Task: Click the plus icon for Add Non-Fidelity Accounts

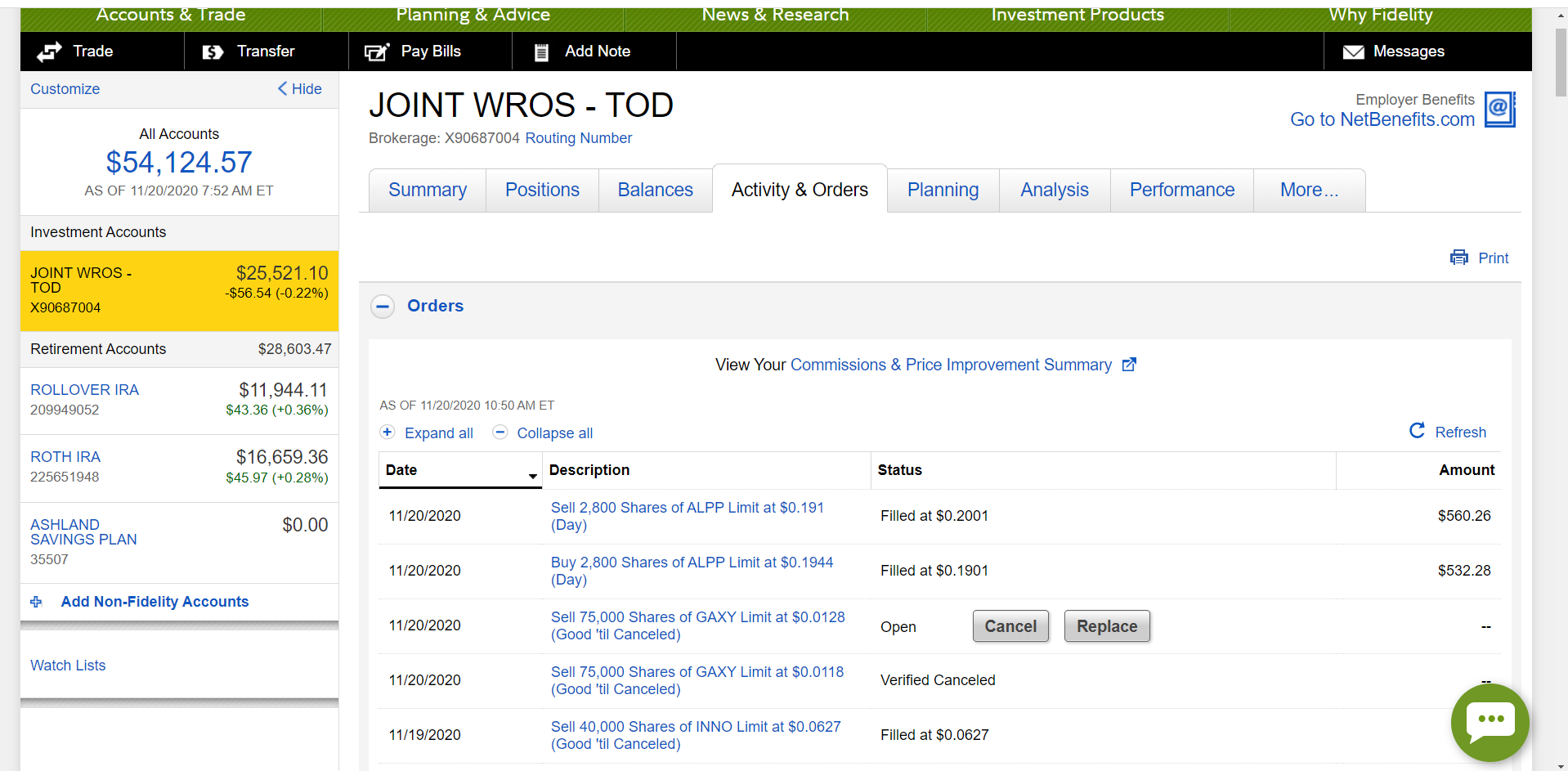Action: pyautogui.click(x=36, y=602)
